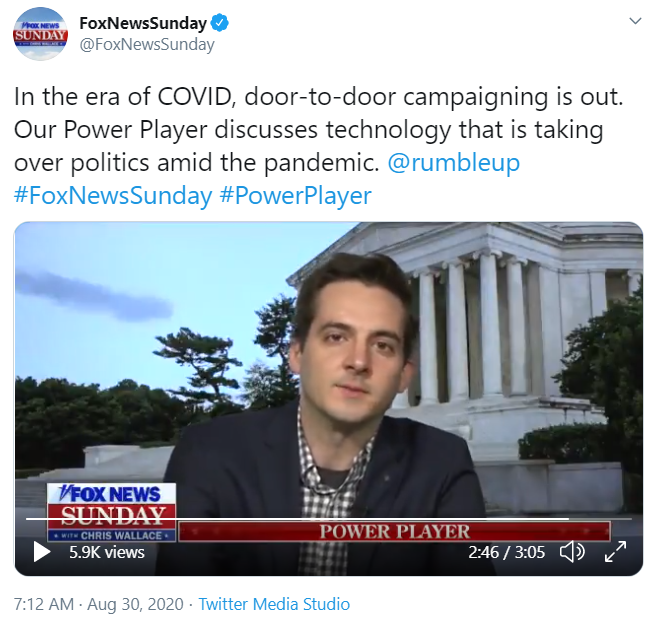Screen dimensions: 661x625
Task: Click the 5.9K views counter
Action: 107,552
